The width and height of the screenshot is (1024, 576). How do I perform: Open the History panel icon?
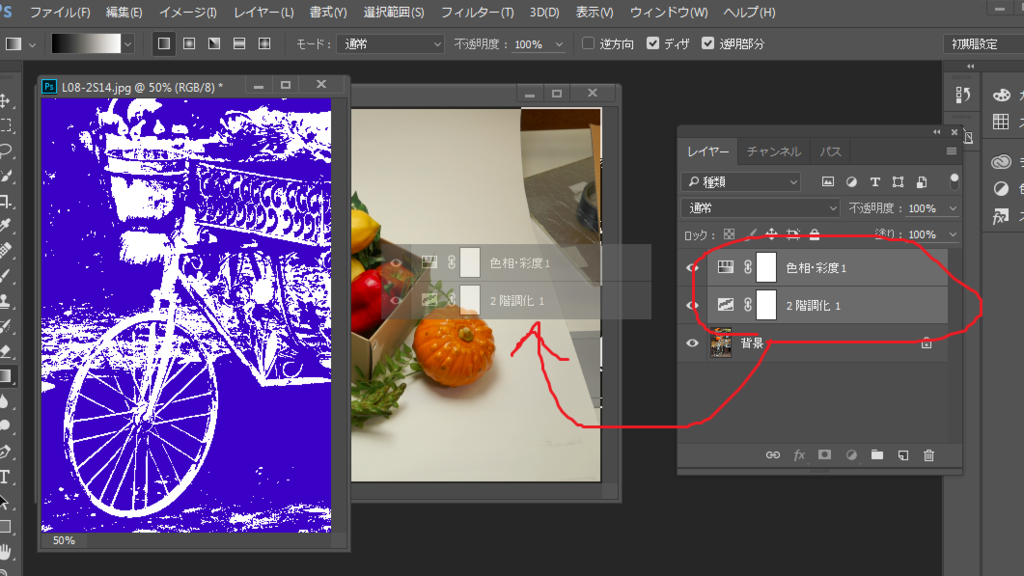[963, 95]
